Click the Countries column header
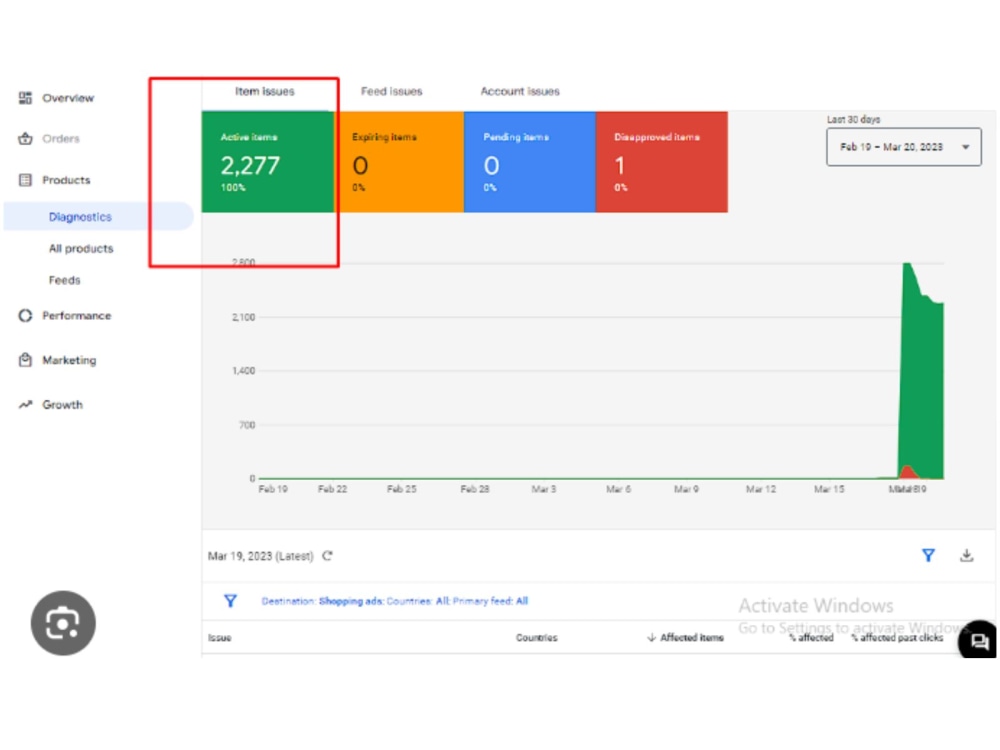Image resolution: width=1000 pixels, height=750 pixels. (x=536, y=637)
